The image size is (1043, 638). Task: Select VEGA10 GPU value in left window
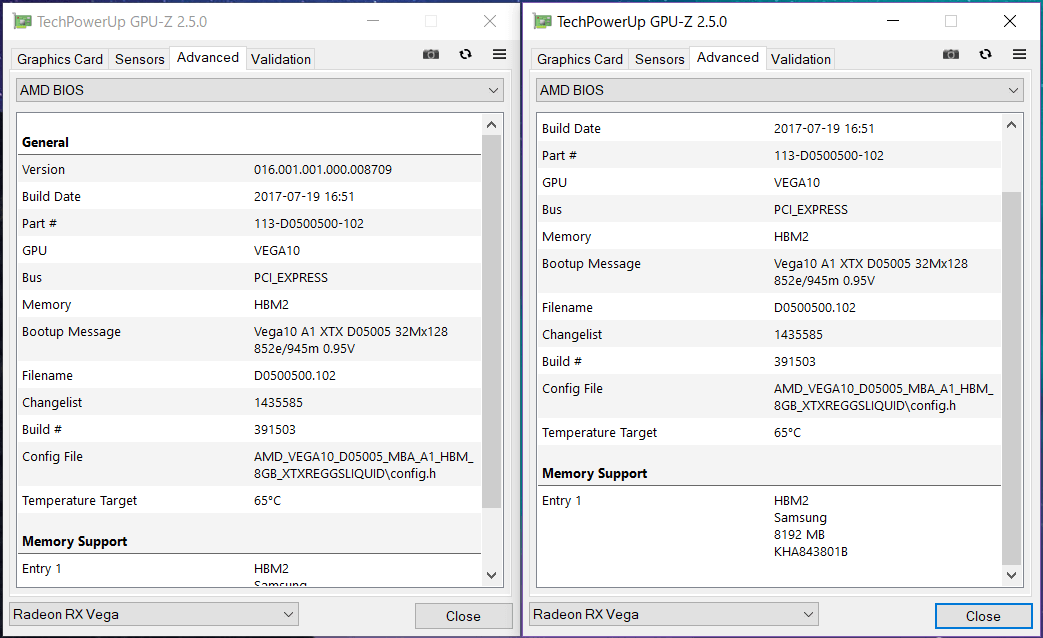click(x=277, y=251)
